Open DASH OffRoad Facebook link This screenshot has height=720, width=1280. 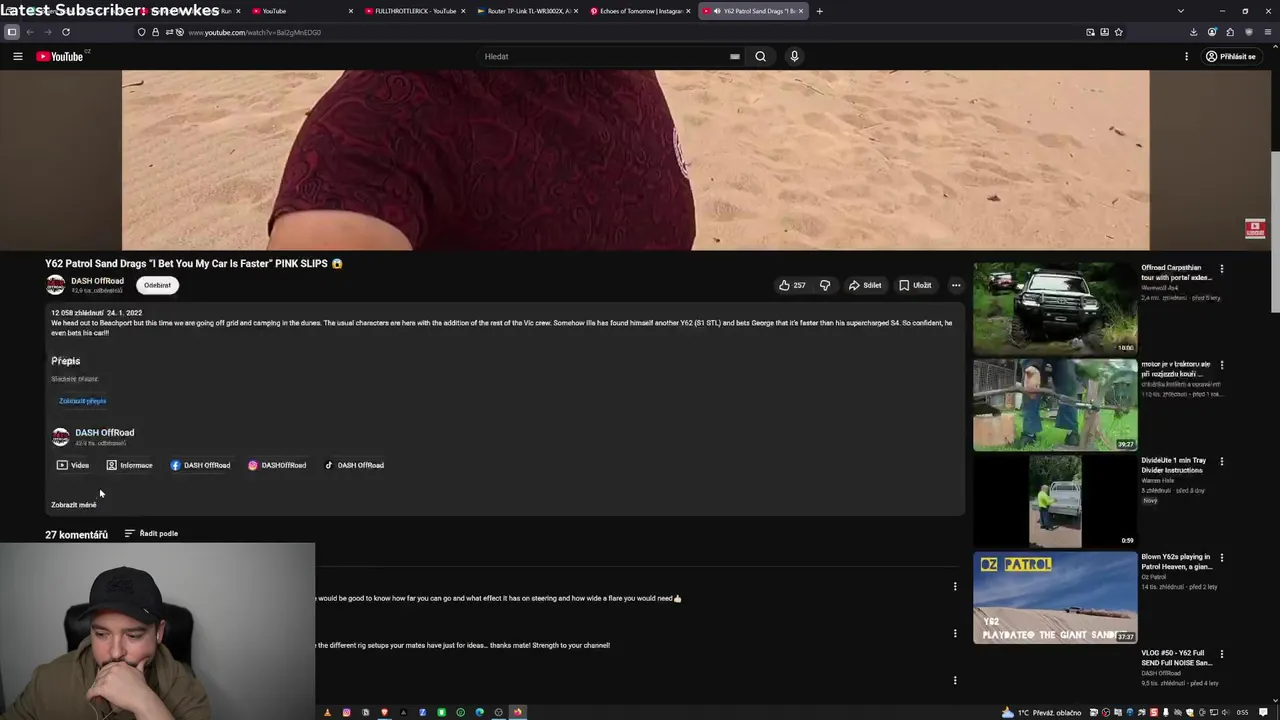[200, 465]
